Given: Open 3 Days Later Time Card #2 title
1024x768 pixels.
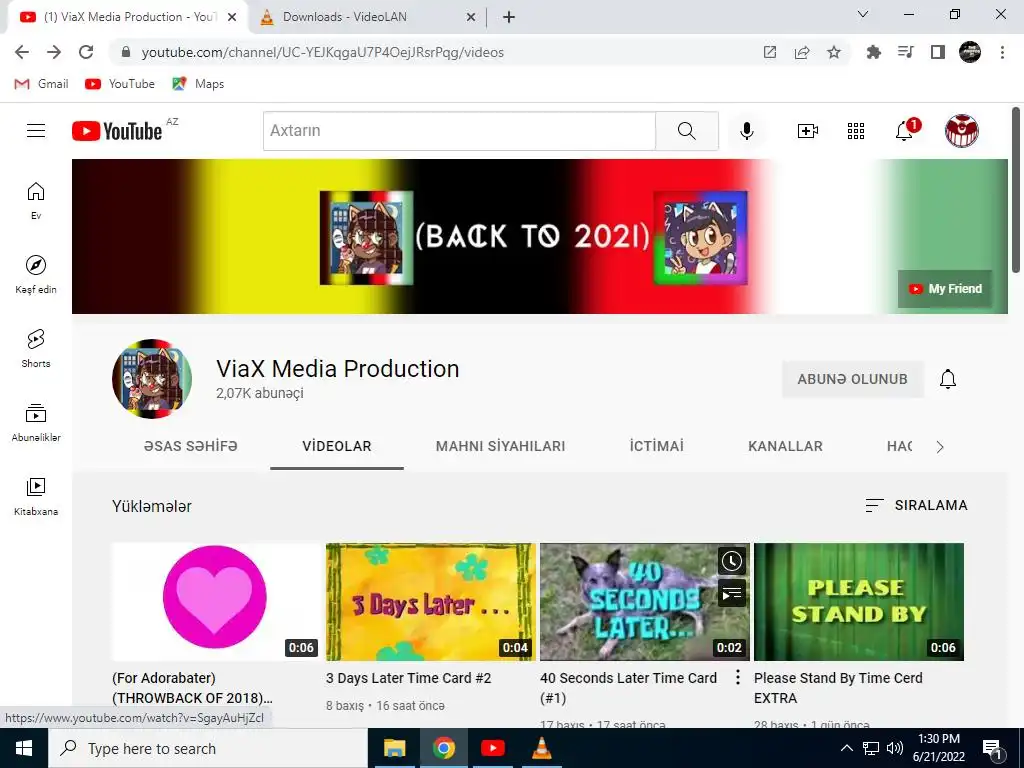Looking at the screenshot, I should pos(408,678).
